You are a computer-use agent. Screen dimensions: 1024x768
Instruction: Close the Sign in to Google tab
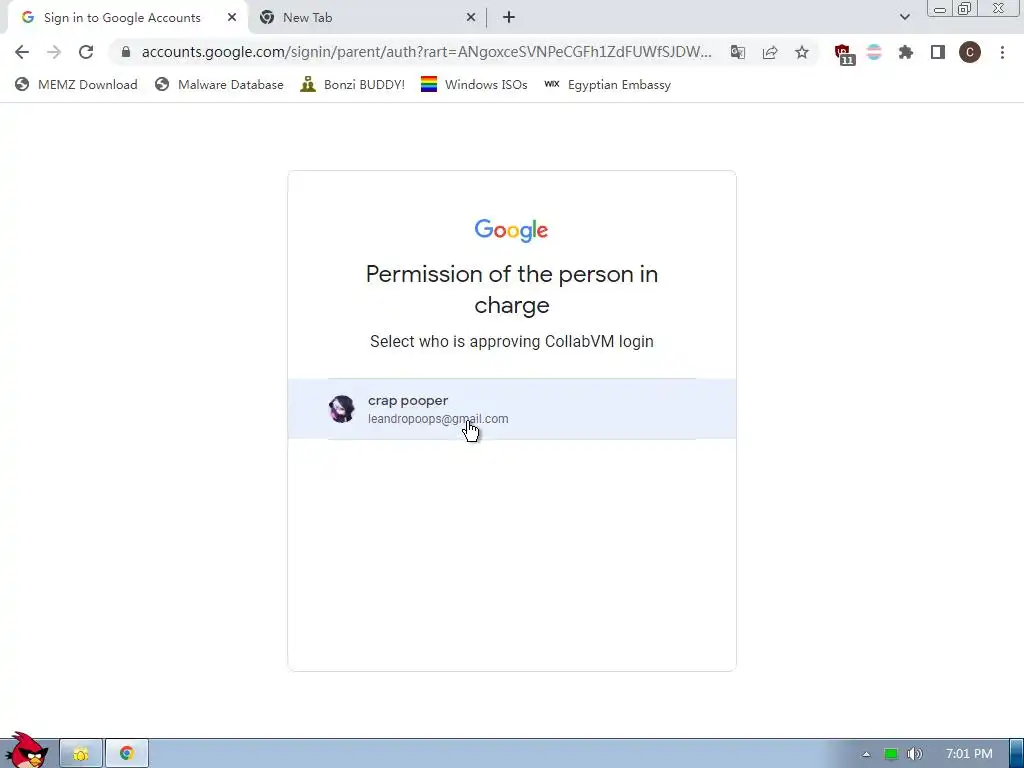coord(232,18)
